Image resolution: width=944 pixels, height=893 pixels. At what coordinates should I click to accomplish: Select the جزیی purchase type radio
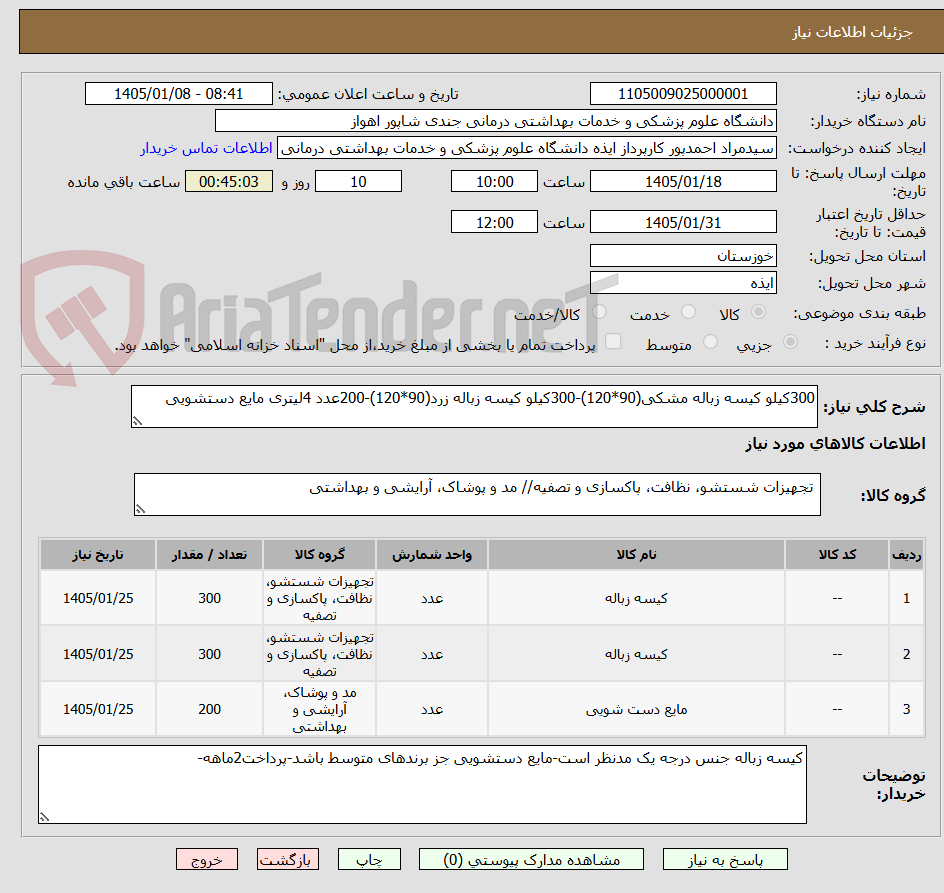pyautogui.click(x=790, y=342)
